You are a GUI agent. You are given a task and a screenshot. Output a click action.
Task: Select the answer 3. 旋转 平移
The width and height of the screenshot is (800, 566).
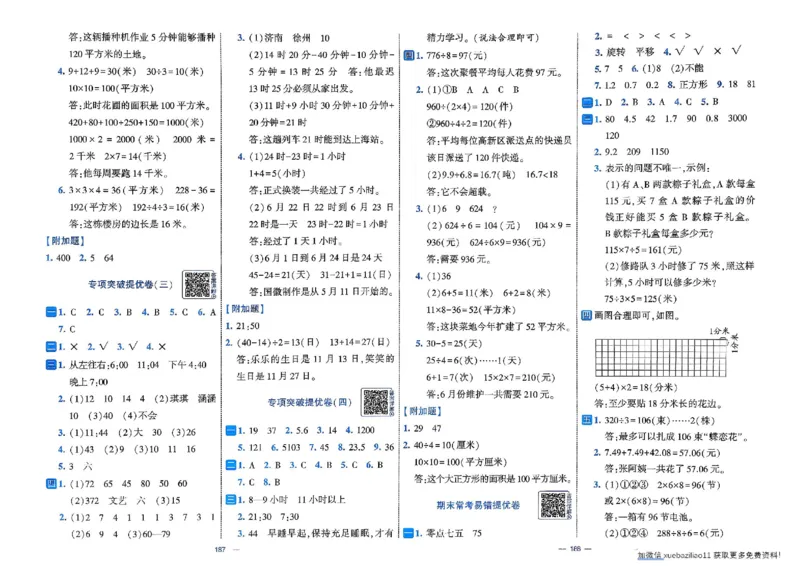point(624,52)
